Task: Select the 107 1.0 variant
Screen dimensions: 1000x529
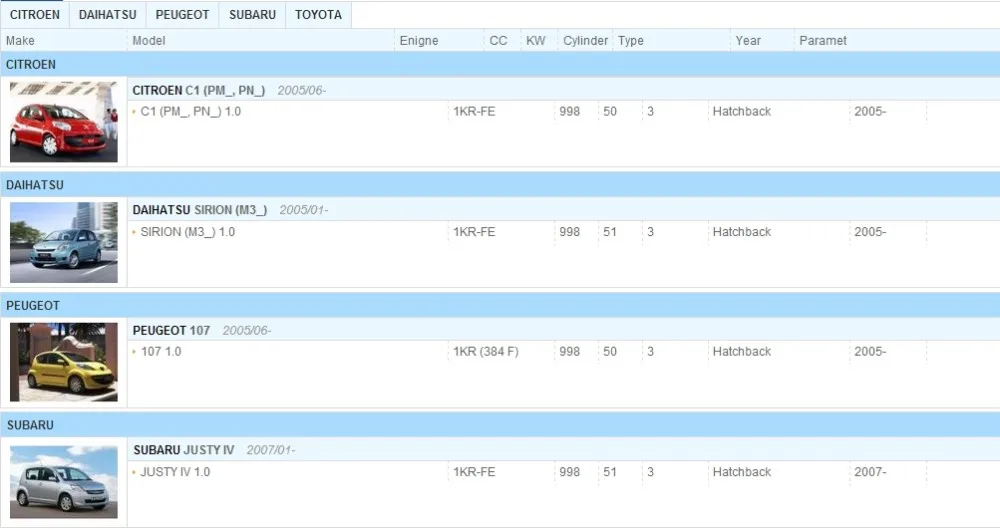Action: [x=161, y=352]
